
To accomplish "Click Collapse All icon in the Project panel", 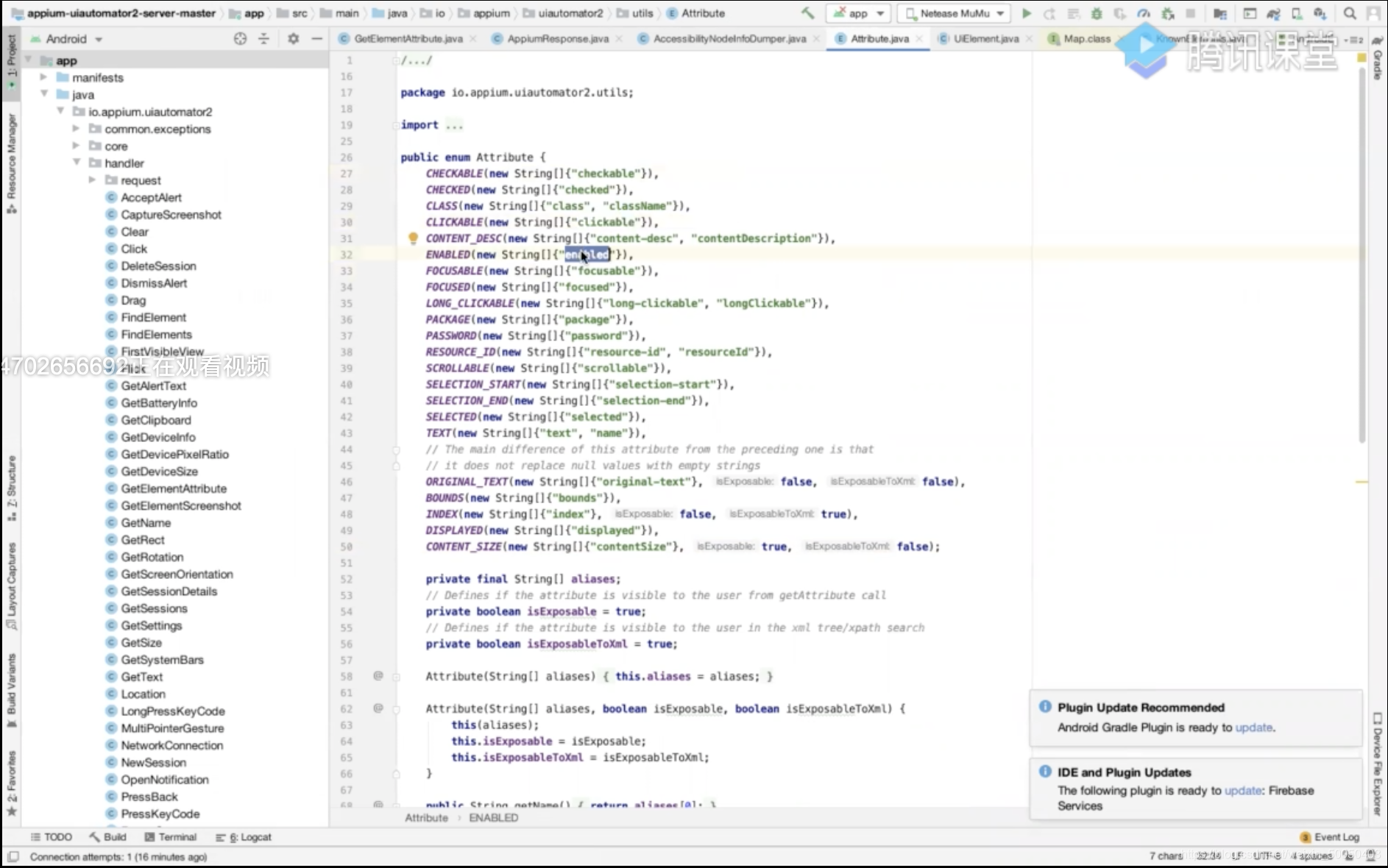I will click(263, 39).
